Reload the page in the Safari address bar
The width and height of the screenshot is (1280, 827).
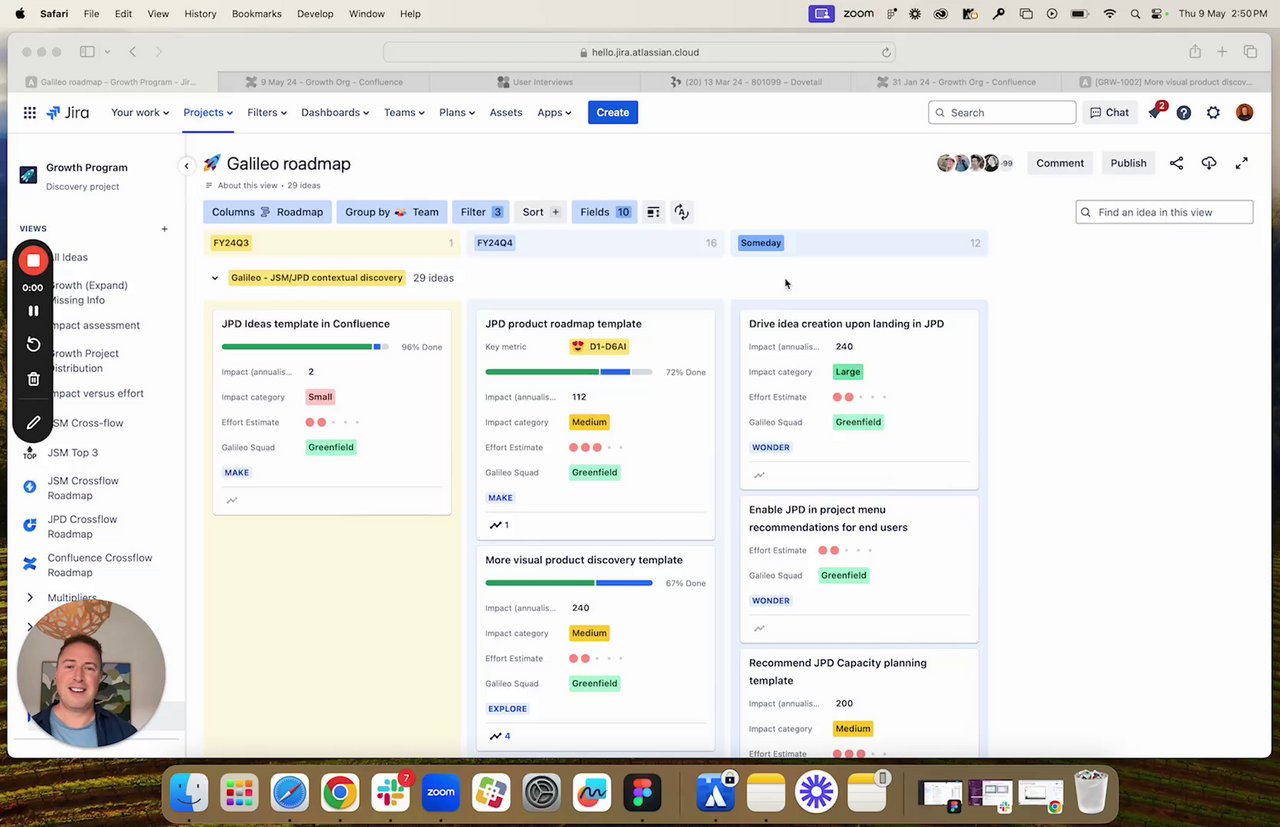[886, 52]
